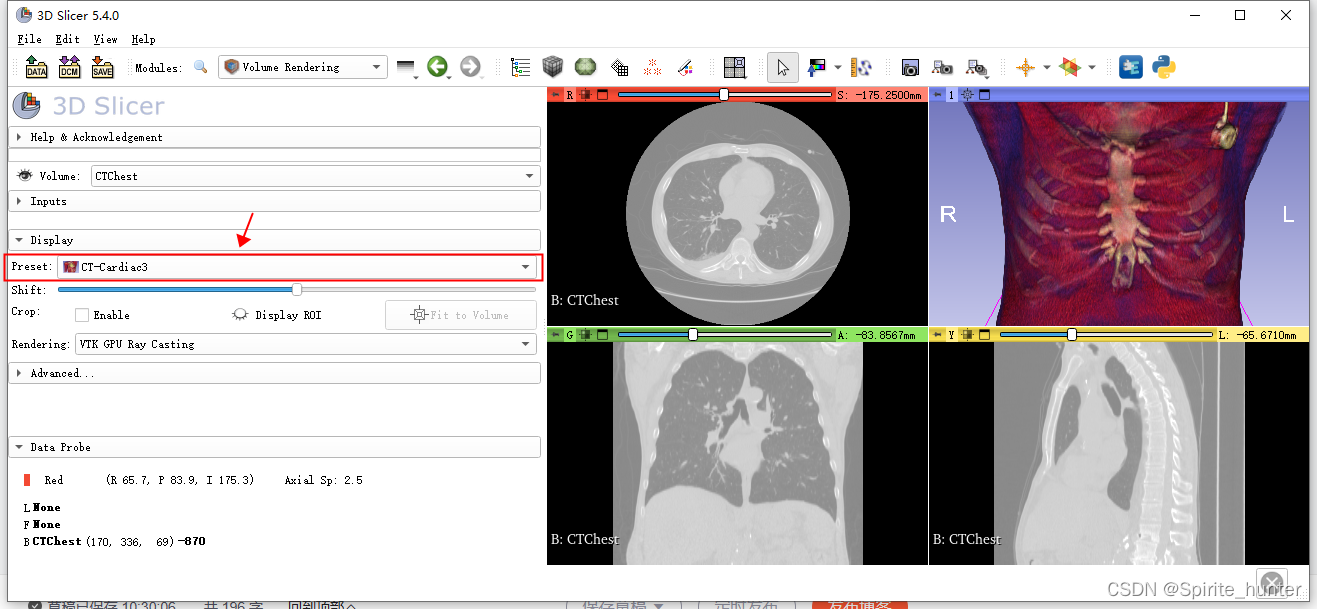Click the Data Probe value -870
This screenshot has height=609, width=1317.
pos(193,541)
